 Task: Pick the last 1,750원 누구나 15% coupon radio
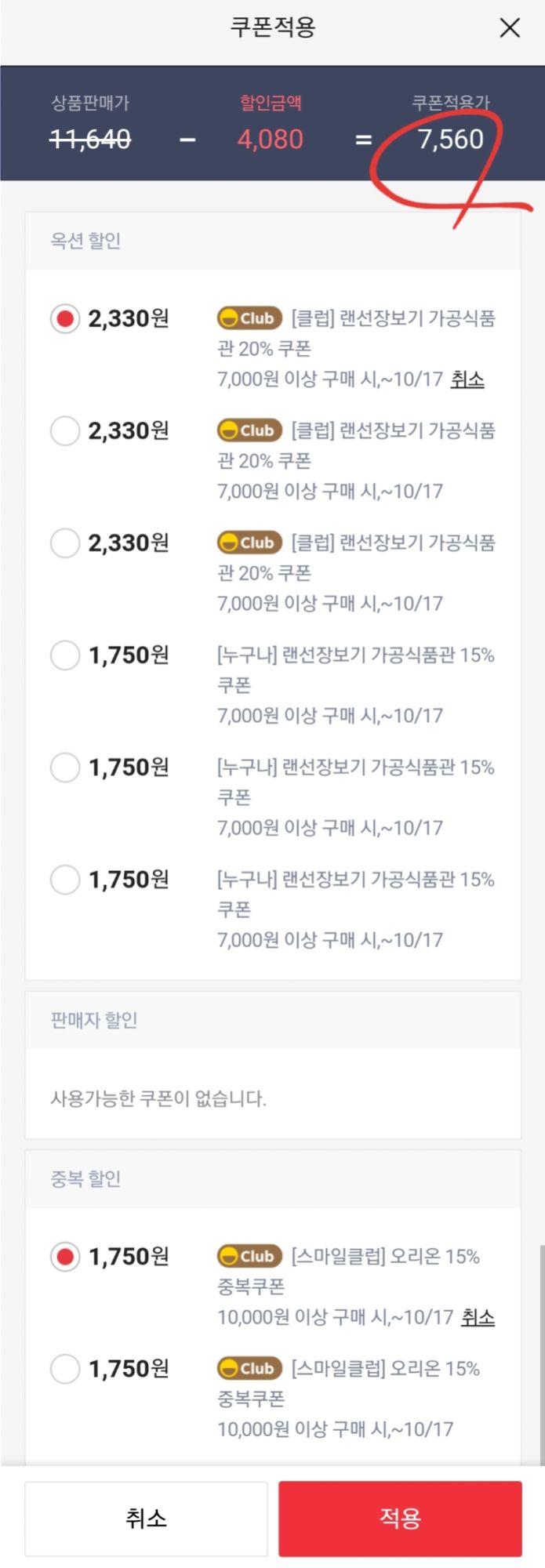coord(65,879)
